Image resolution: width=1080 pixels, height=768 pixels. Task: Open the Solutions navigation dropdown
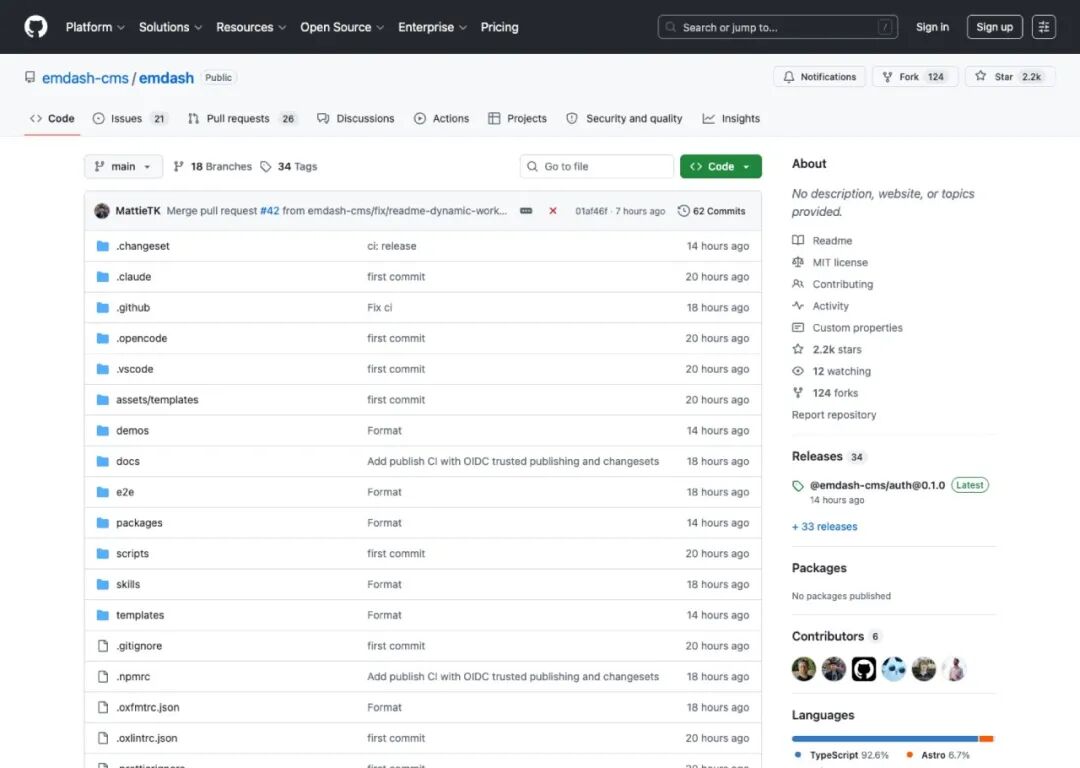[169, 27]
